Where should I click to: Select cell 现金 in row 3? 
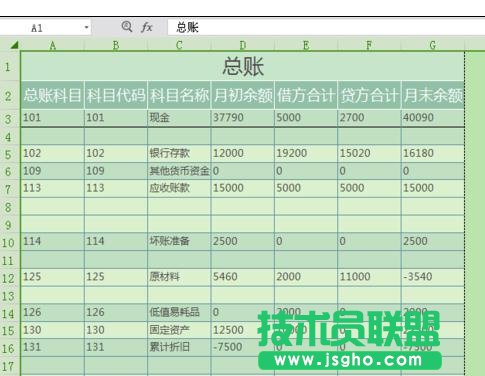pyautogui.click(x=179, y=118)
